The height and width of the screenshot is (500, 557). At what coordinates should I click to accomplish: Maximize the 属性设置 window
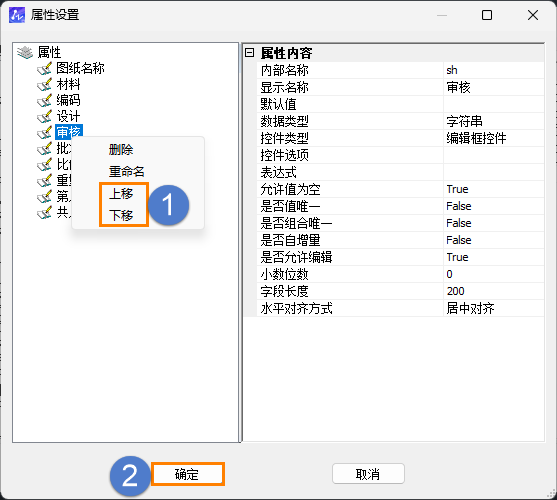point(487,15)
